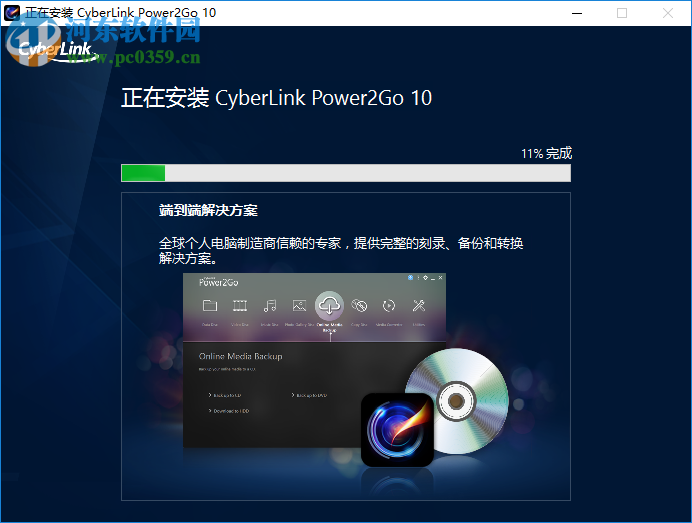Click the silver disc image

[457, 401]
